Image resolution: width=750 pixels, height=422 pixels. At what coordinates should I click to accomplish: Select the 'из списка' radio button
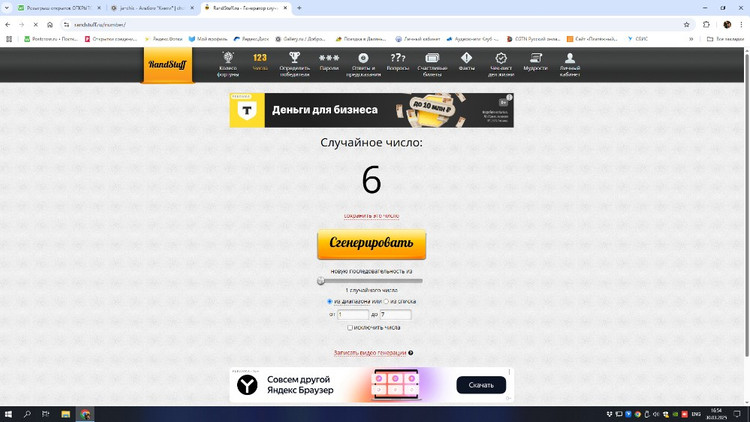[x=386, y=301]
